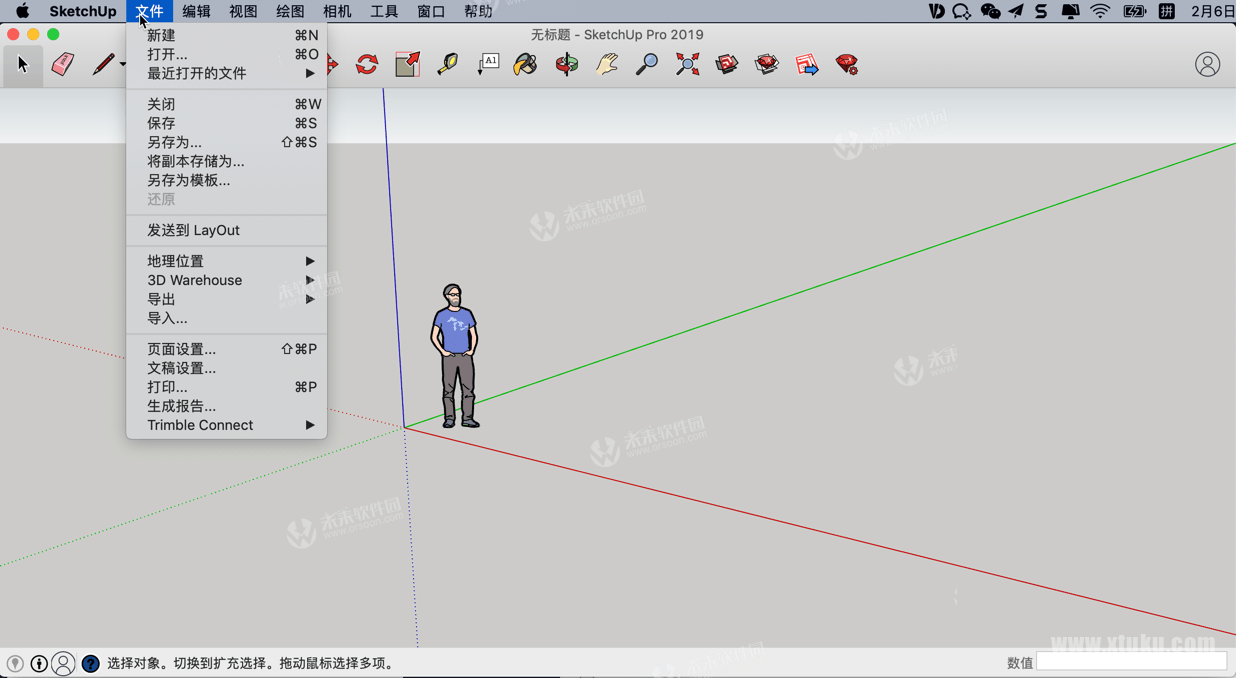
Task: Select the Paint Bucket tool
Action: tap(526, 65)
